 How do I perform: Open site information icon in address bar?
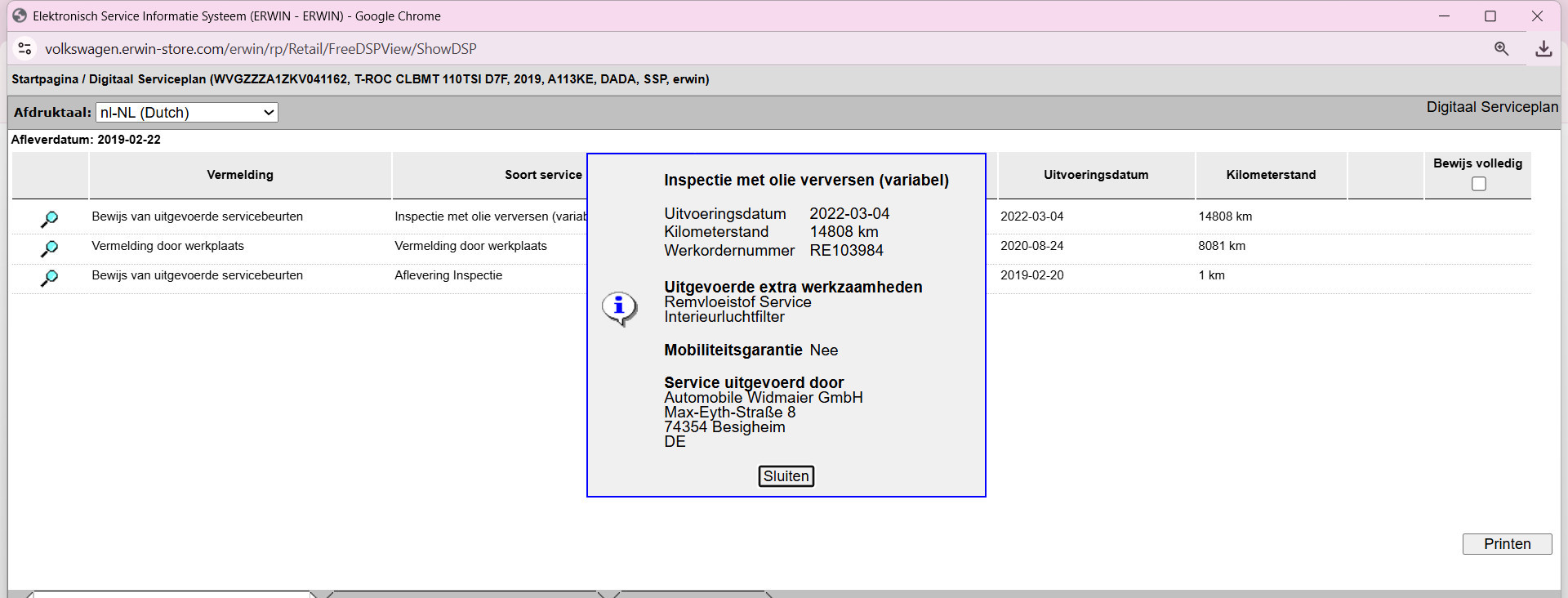25,49
